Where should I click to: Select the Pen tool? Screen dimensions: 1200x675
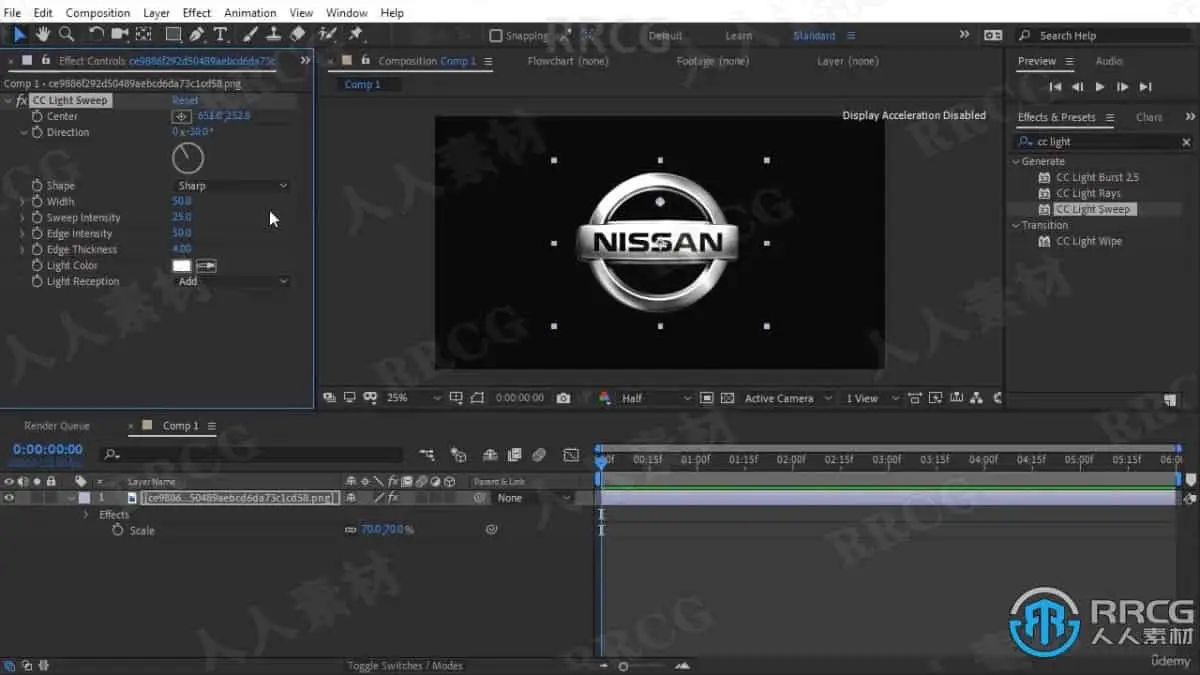tap(198, 34)
